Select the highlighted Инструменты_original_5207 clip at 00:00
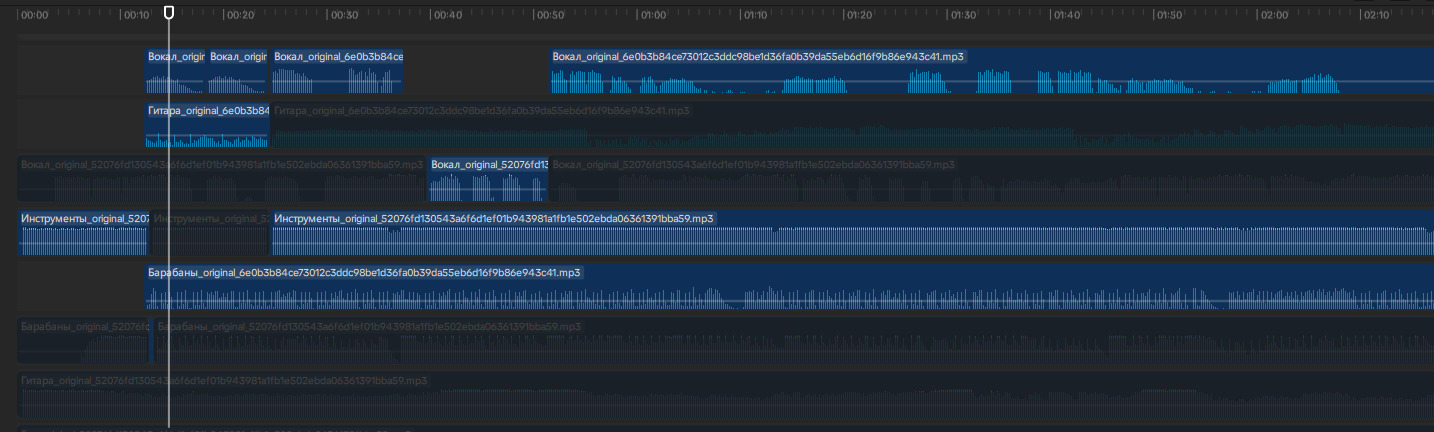Viewport: 1434px width, 432px height. tap(83, 232)
